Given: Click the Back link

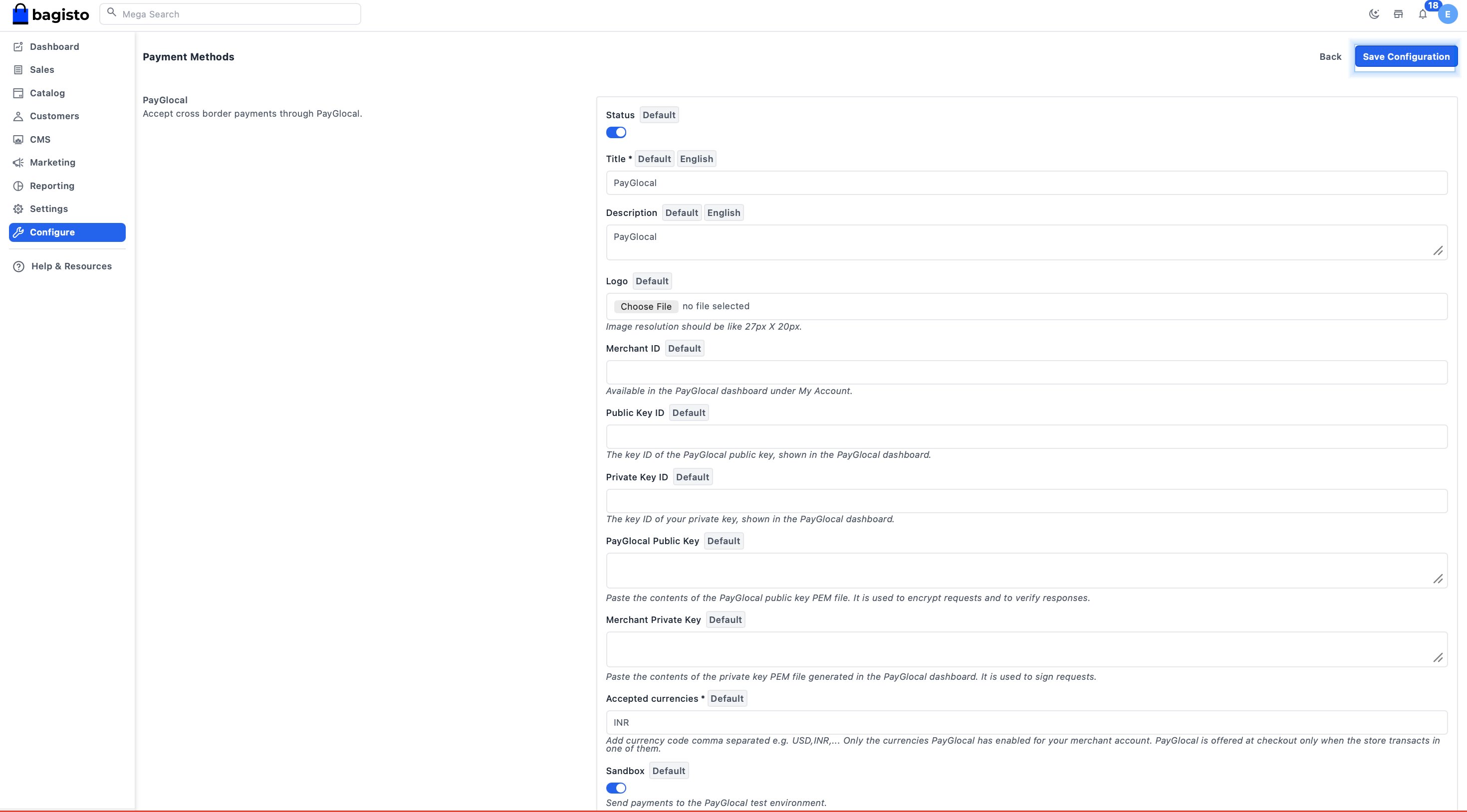Looking at the screenshot, I should point(1330,56).
